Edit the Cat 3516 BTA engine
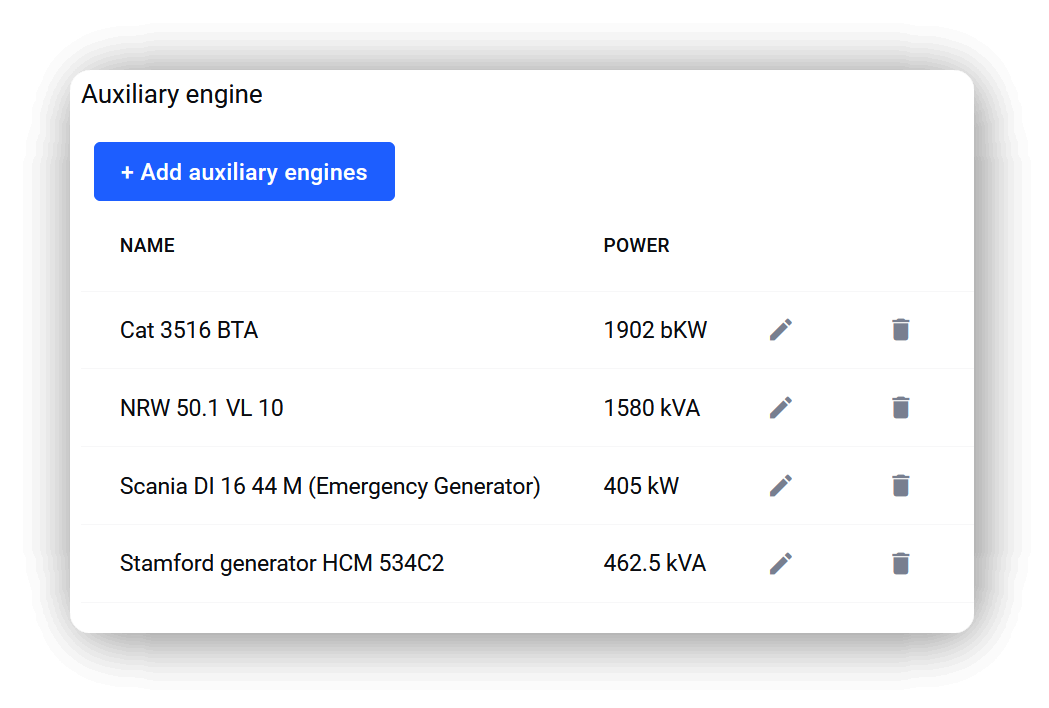This screenshot has height=708, width=1049. pos(781,330)
